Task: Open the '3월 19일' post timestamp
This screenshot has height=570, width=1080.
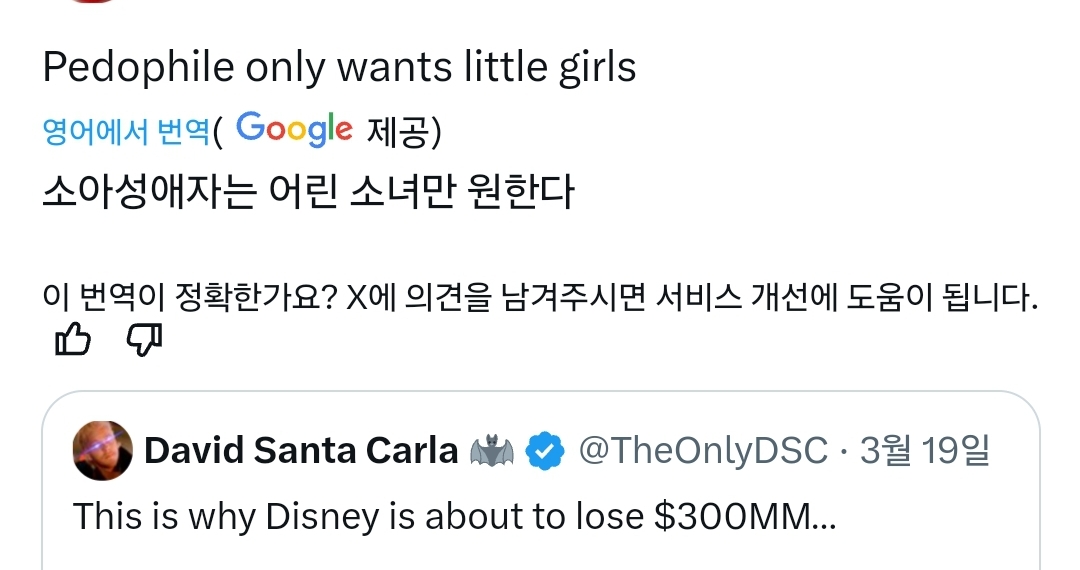Action: pyautogui.click(x=925, y=452)
